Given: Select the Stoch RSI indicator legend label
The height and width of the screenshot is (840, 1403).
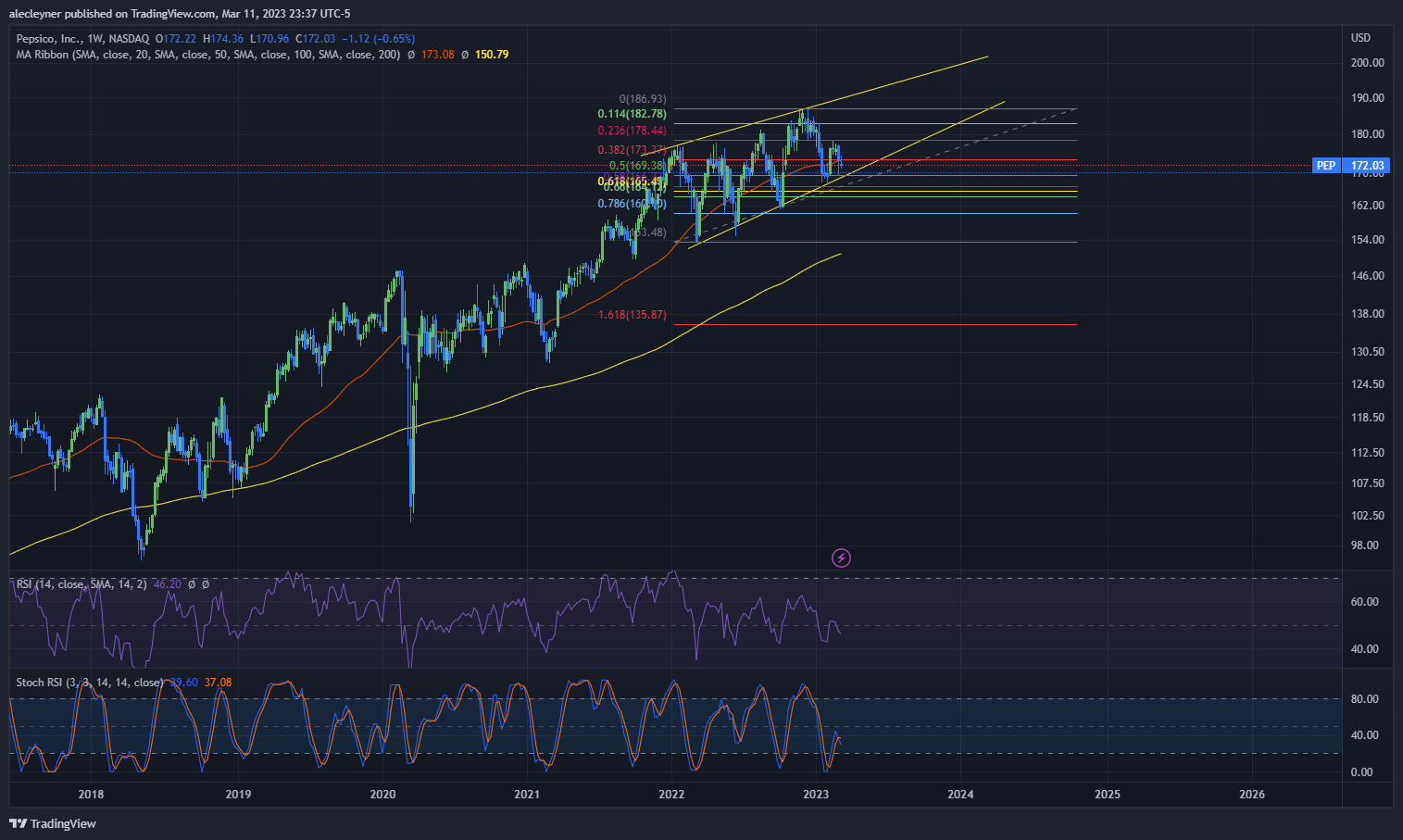Looking at the screenshot, I should (90, 683).
